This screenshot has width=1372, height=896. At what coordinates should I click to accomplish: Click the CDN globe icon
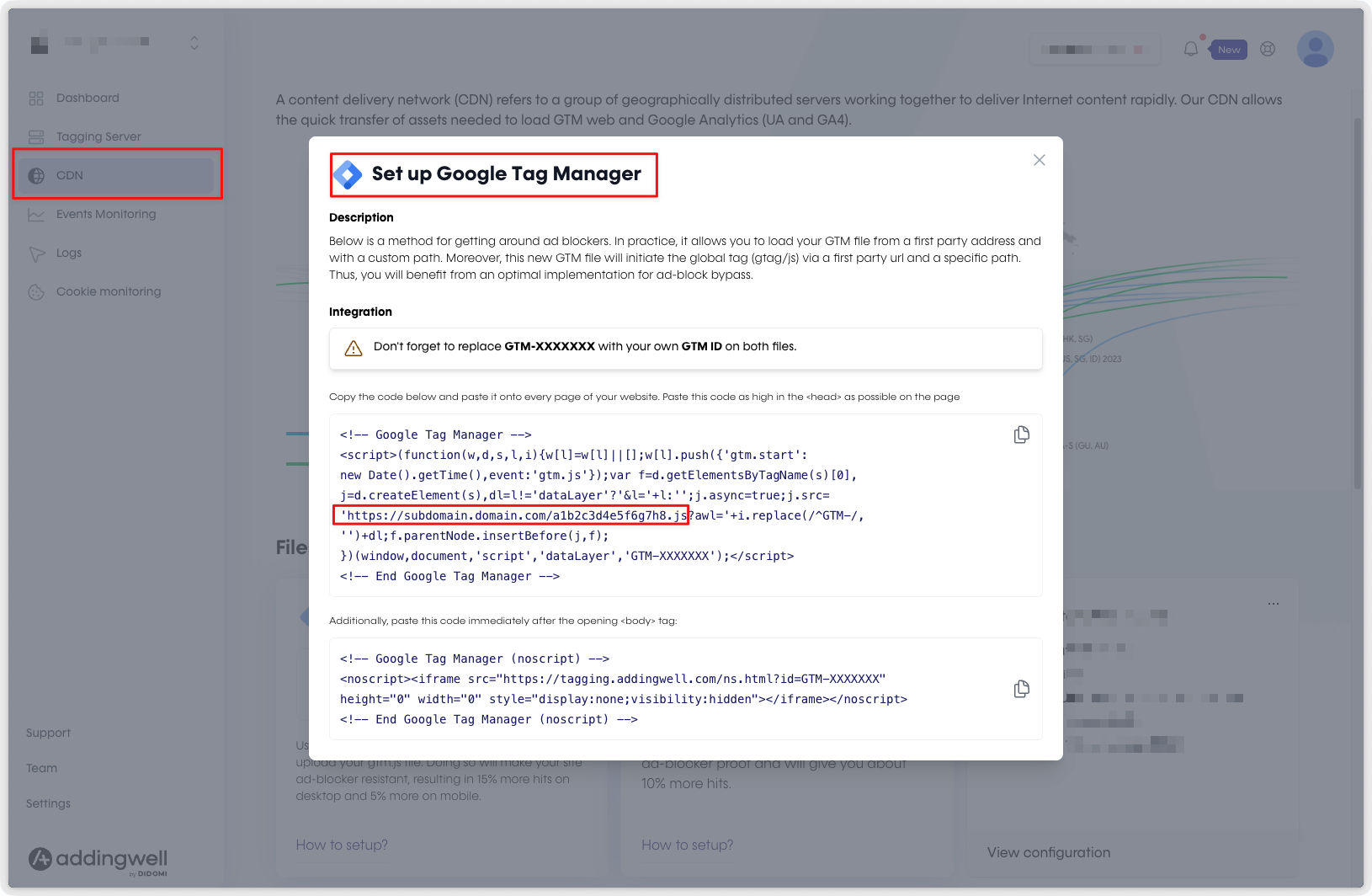(36, 176)
